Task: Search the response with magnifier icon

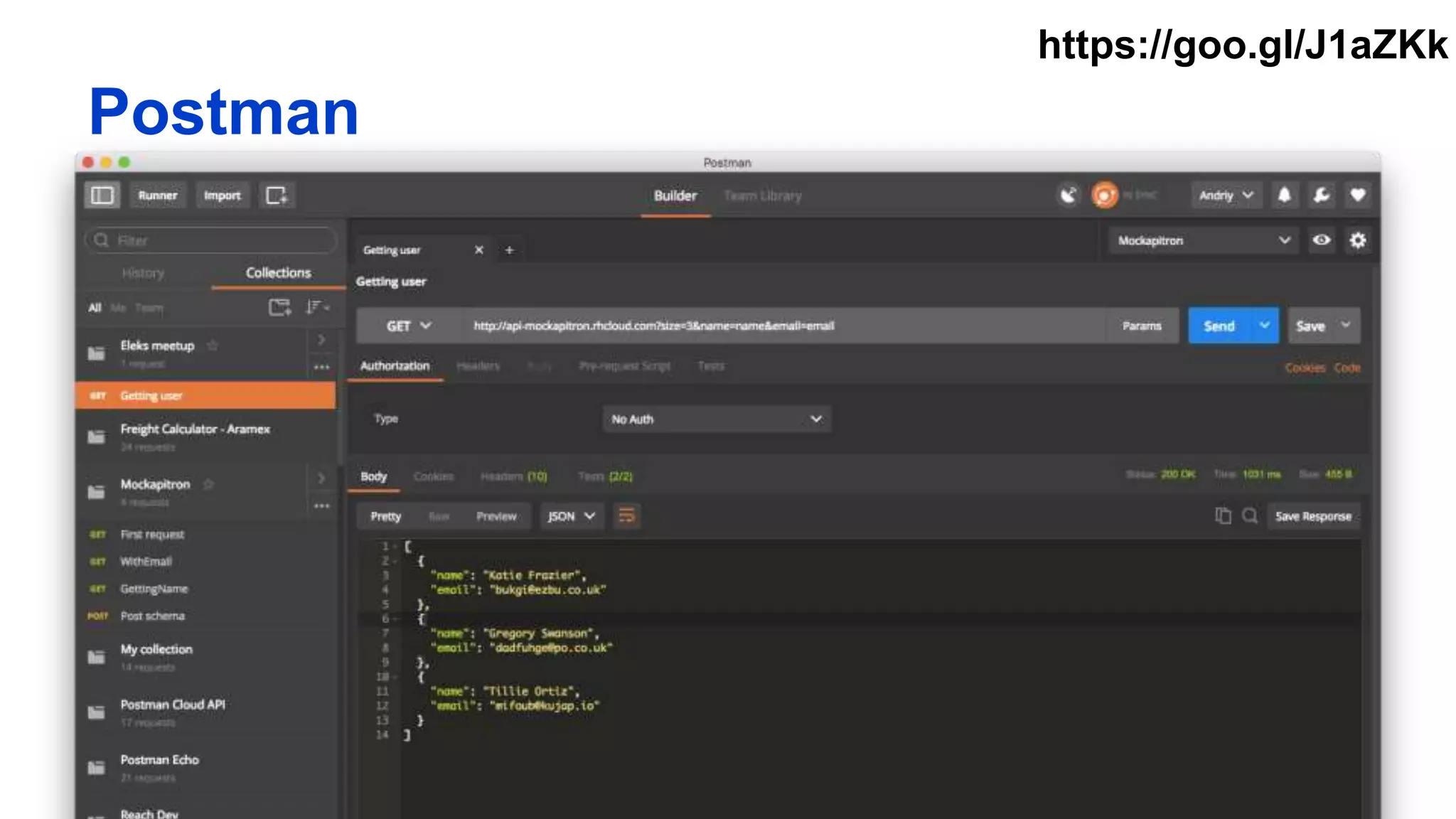Action: click(x=1250, y=515)
